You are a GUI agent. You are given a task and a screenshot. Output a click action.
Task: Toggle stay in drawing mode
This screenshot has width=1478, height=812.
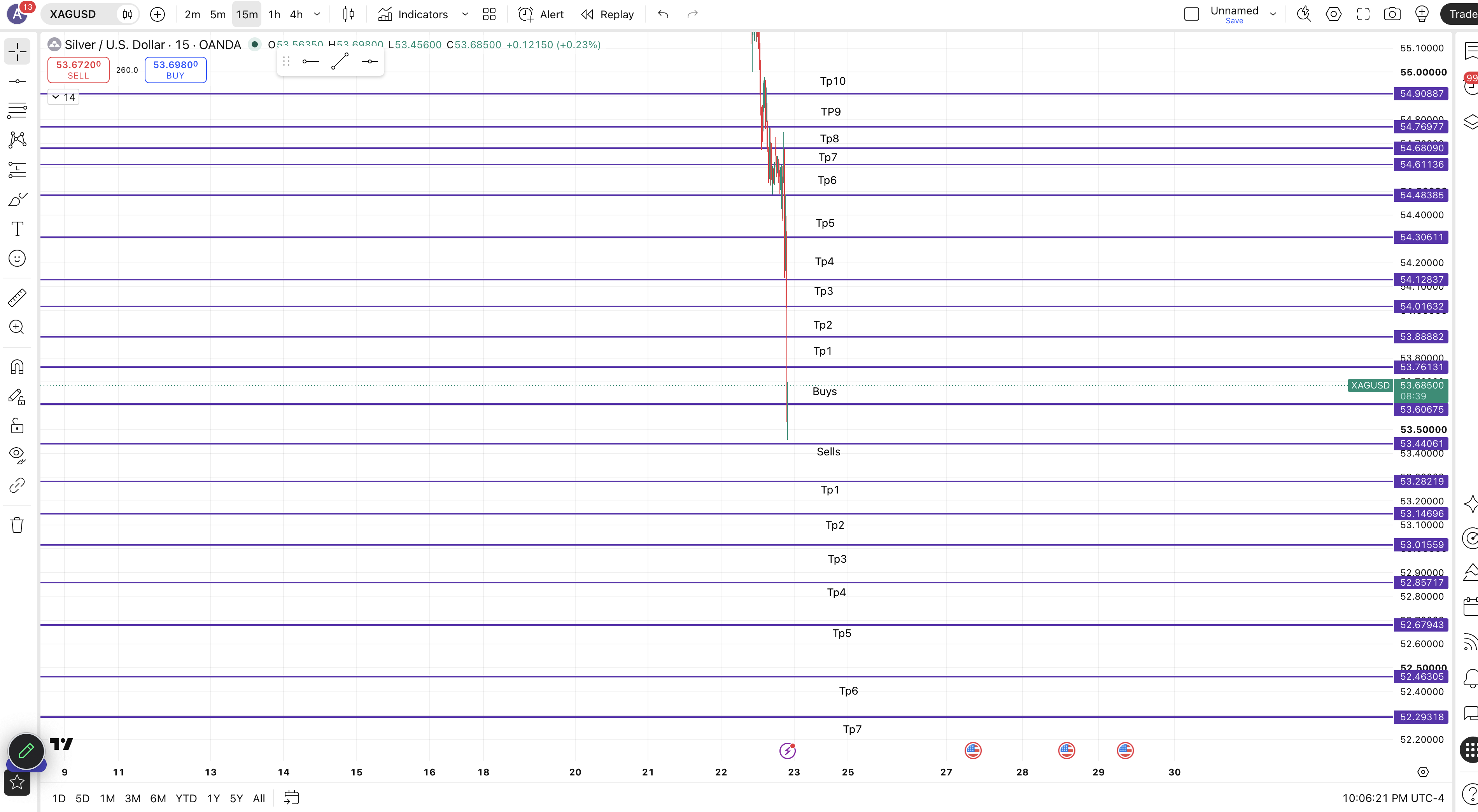17,397
